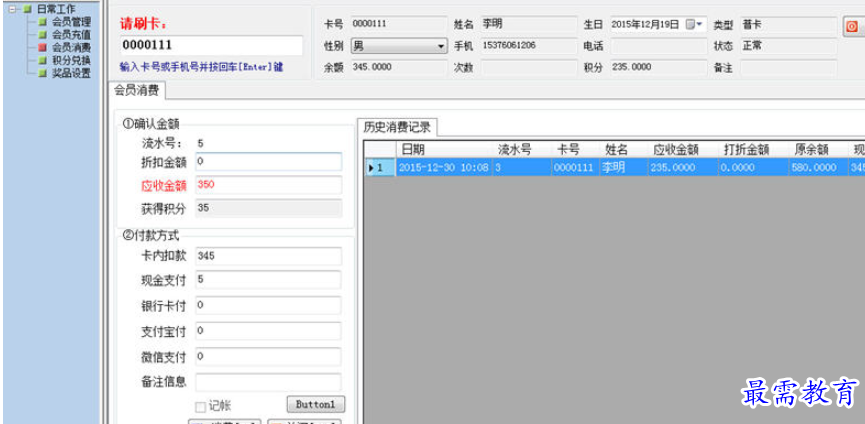The height and width of the screenshot is (424, 865).
Task: Click the 打折金额 column header
Action: (754, 149)
